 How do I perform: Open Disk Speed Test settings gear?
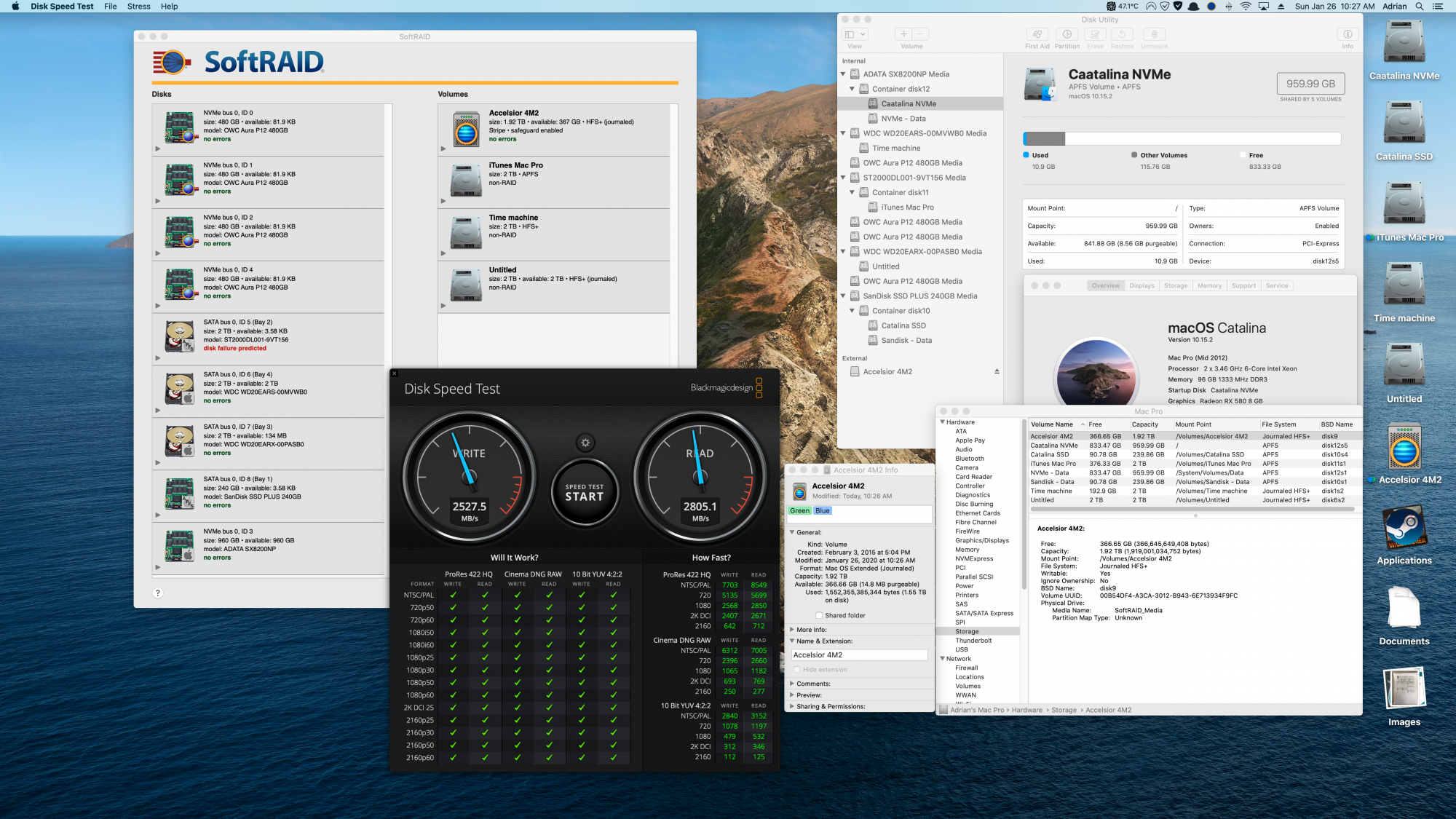coord(585,442)
